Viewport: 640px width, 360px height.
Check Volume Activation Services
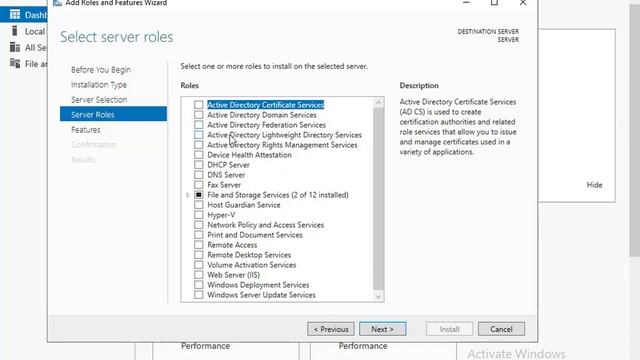coord(198,265)
